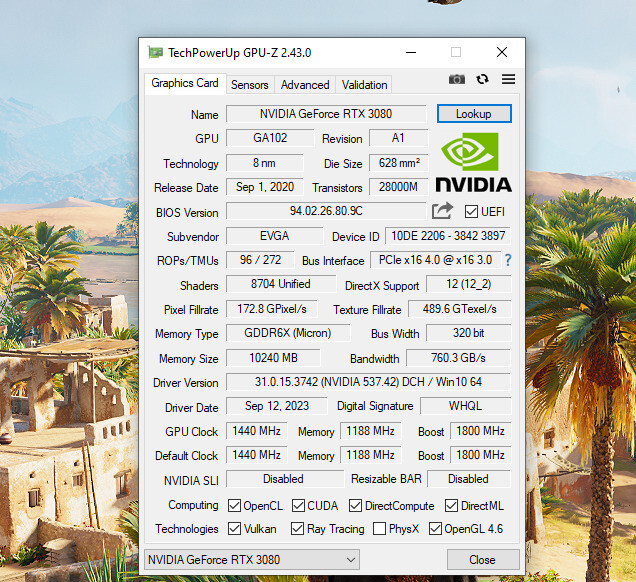This screenshot has width=636, height=582.
Task: Click the PCIe x16 4.0 bus interface value
Action: 436,260
